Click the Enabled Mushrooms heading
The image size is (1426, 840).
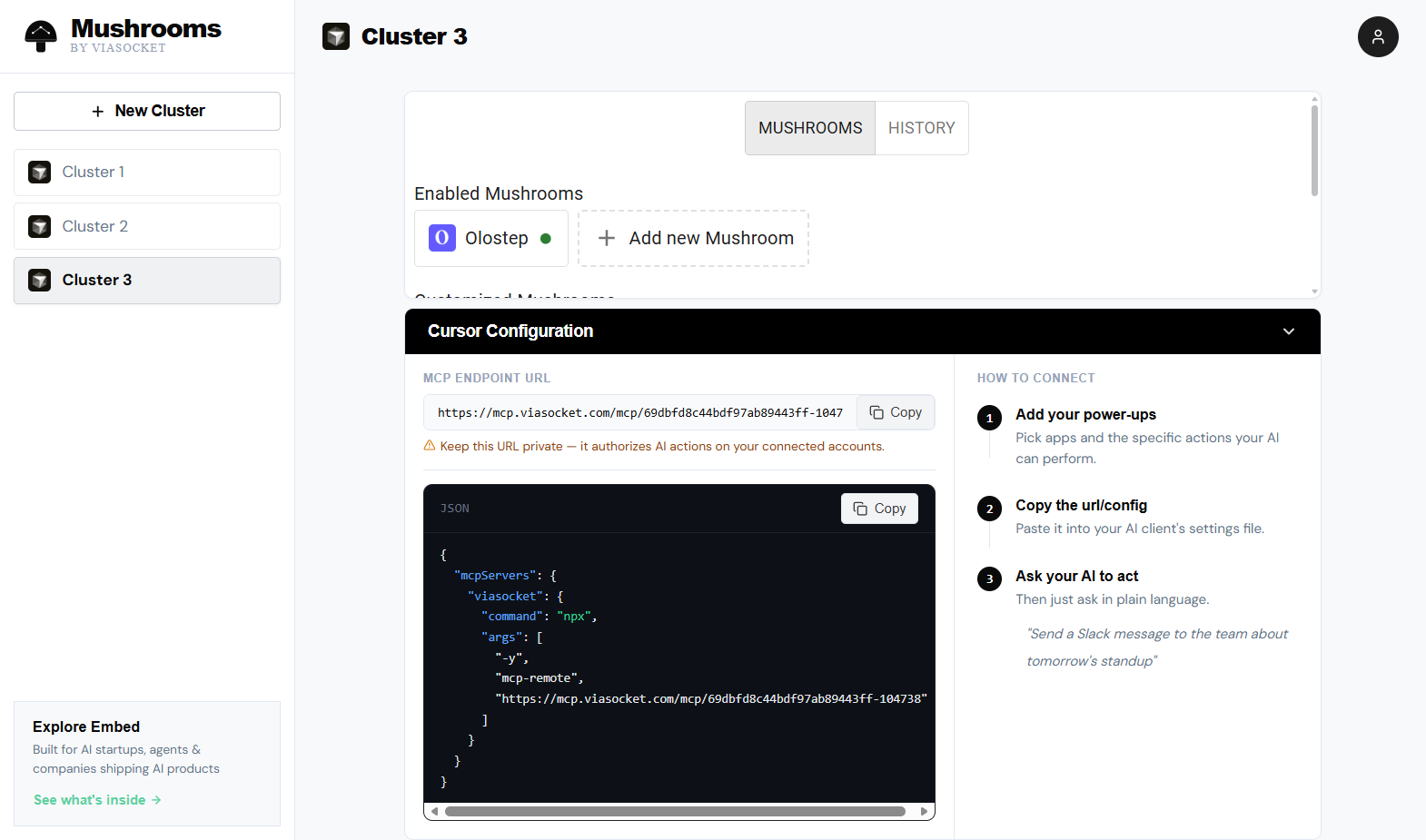pyautogui.click(x=499, y=193)
